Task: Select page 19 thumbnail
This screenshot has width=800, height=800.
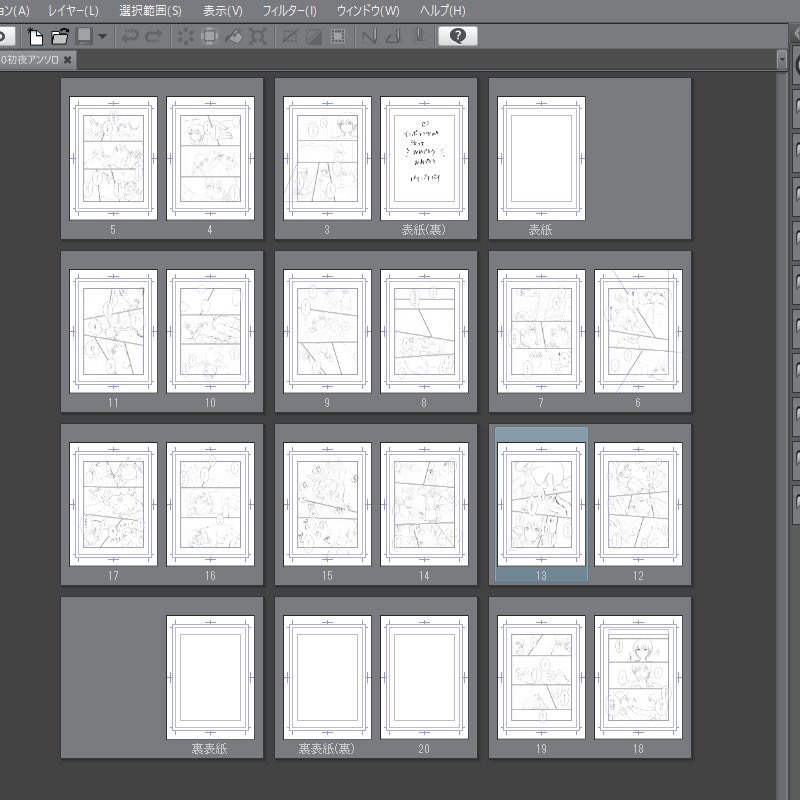Action: (x=541, y=677)
